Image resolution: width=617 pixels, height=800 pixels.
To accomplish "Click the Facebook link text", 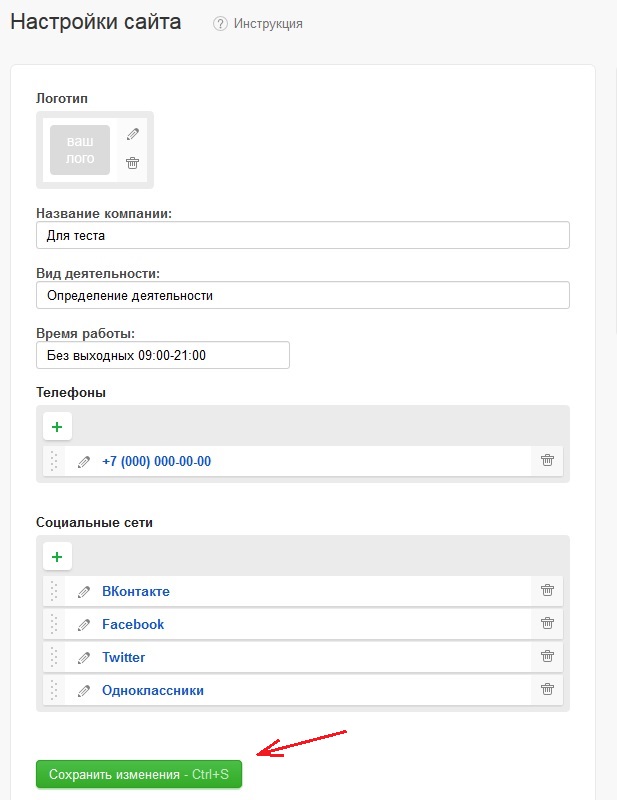I will pyautogui.click(x=133, y=624).
